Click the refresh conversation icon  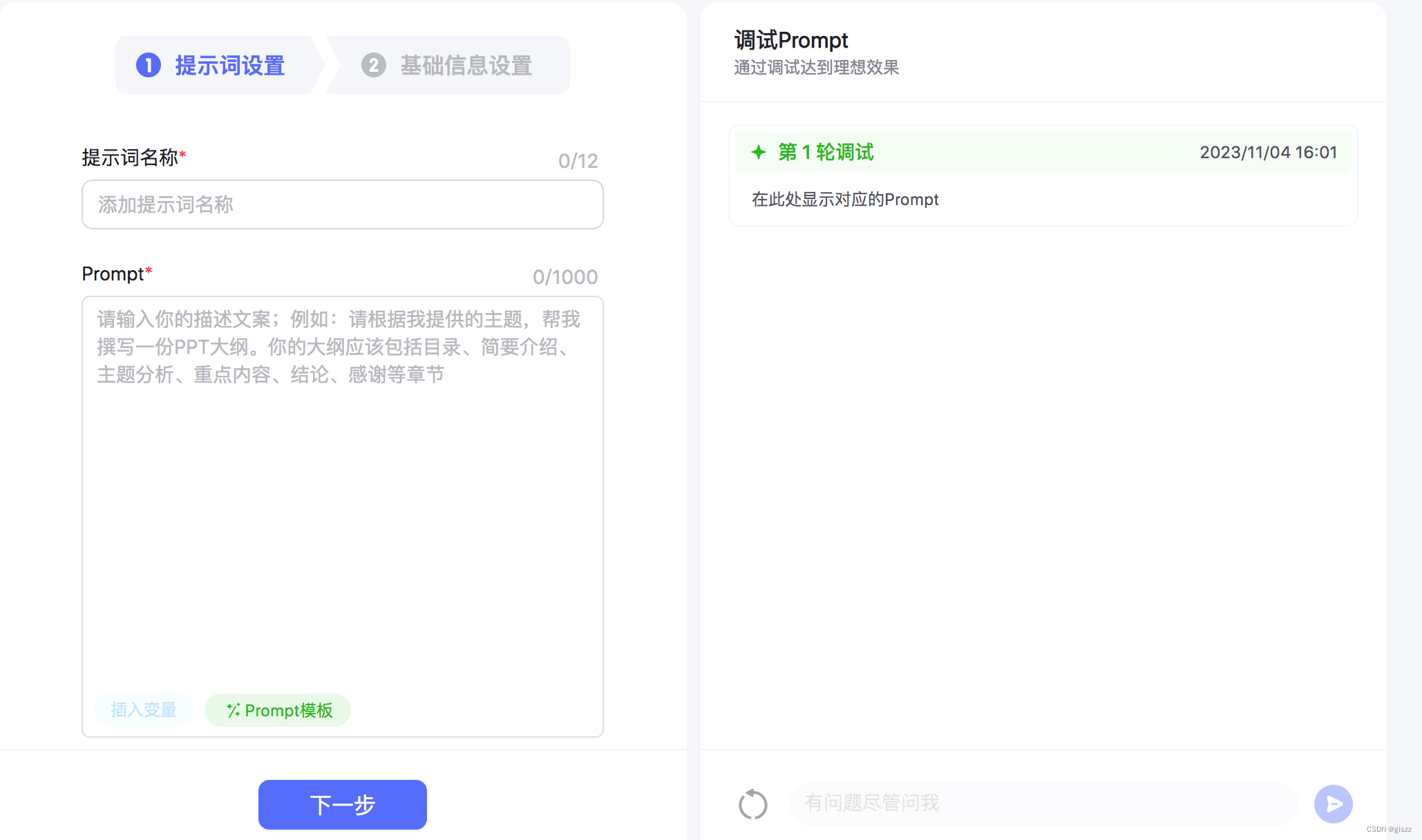tap(752, 804)
